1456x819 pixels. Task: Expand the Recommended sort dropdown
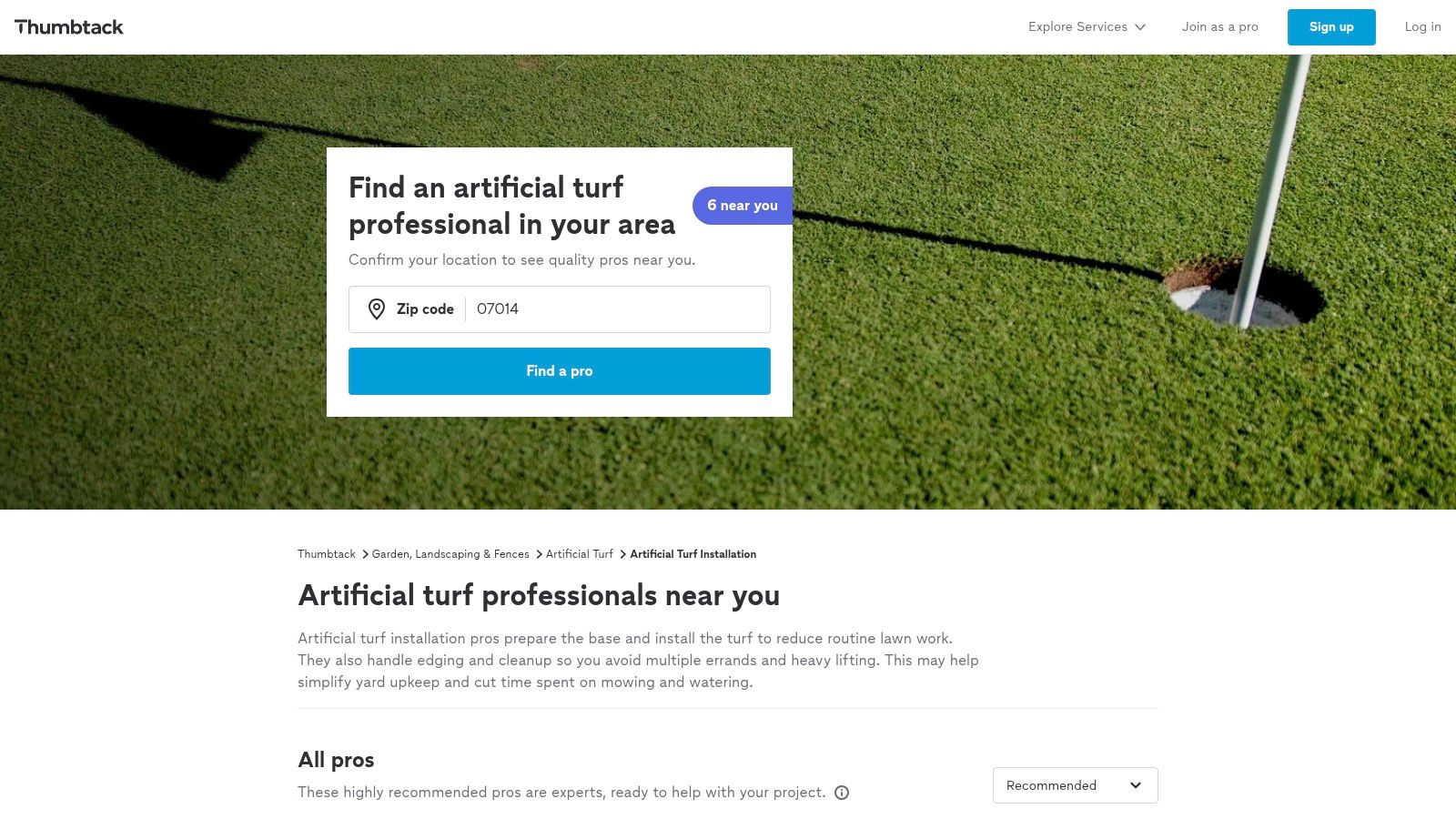coord(1074,785)
